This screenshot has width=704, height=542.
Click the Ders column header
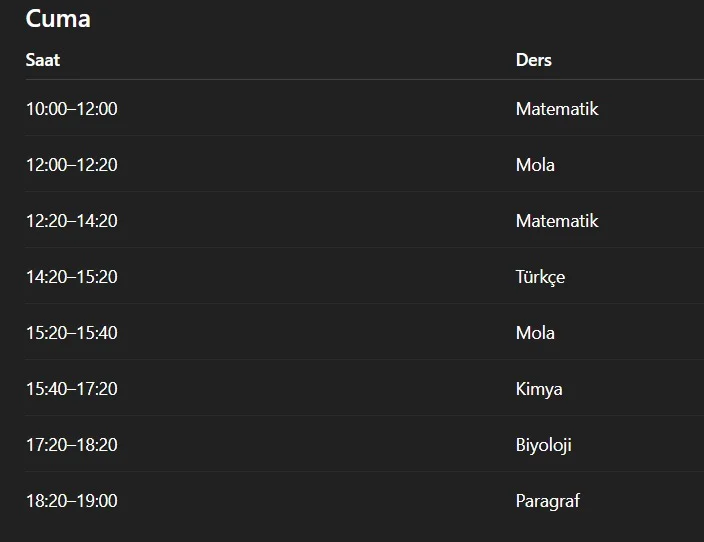[533, 60]
